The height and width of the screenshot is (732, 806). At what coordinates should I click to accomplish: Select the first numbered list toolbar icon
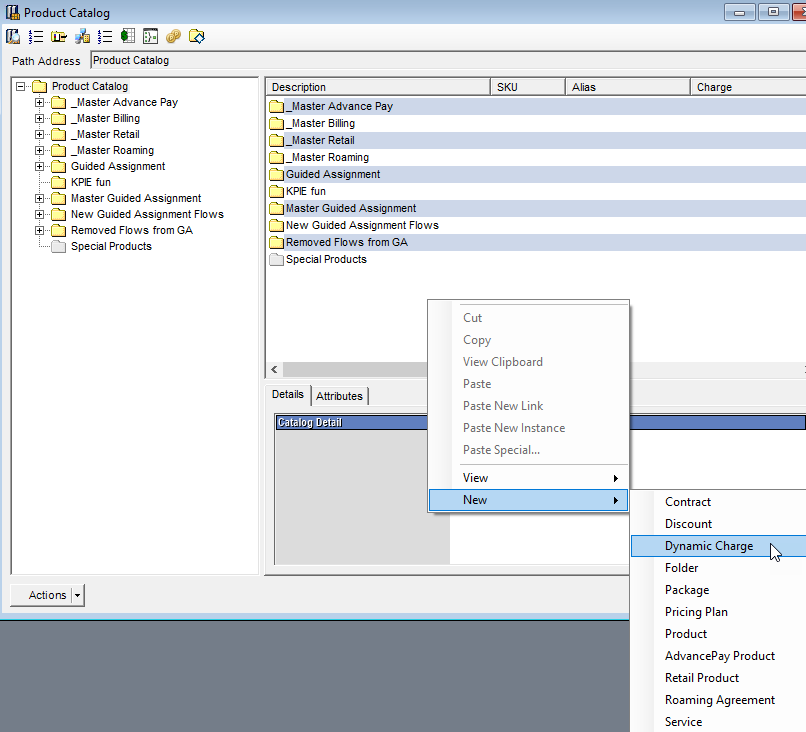coord(35,36)
